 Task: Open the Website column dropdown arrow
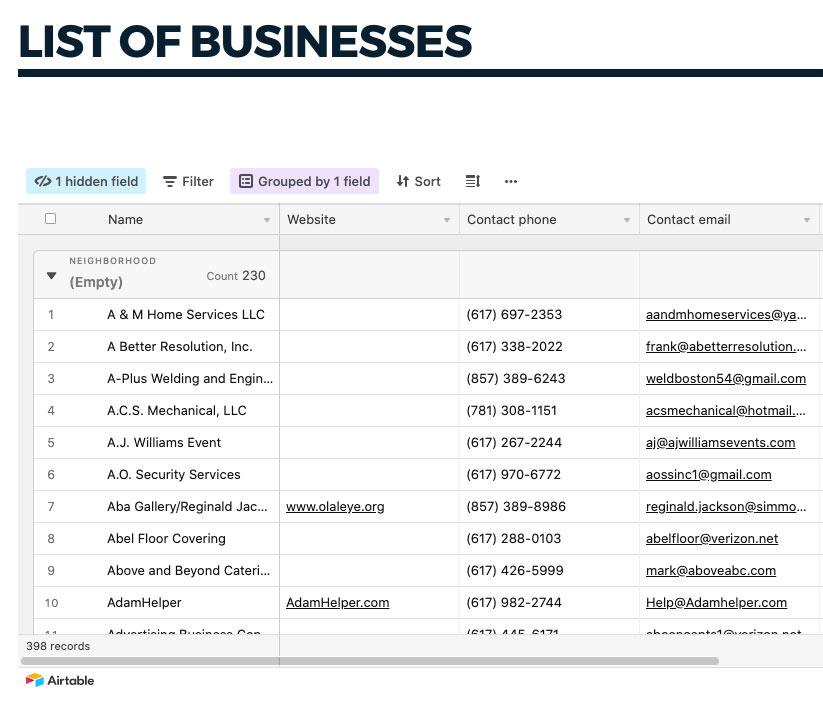[x=447, y=220]
